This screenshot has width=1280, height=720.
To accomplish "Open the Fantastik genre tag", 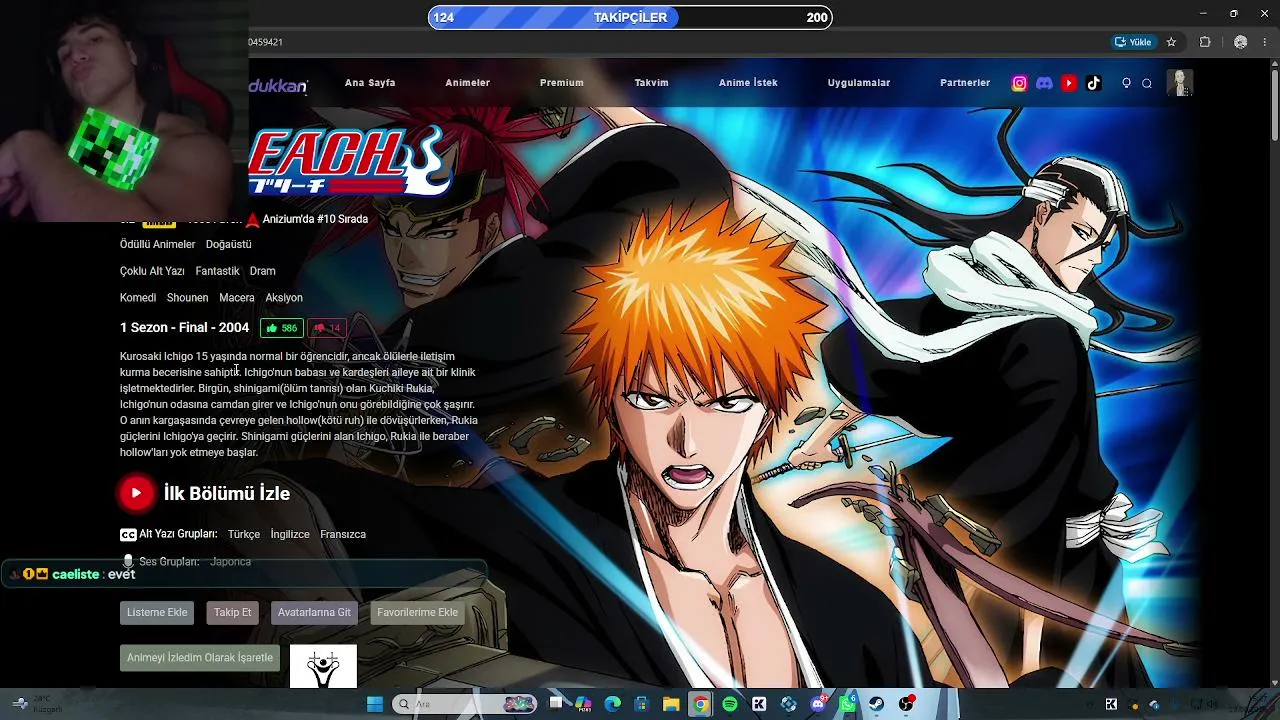I will point(217,271).
